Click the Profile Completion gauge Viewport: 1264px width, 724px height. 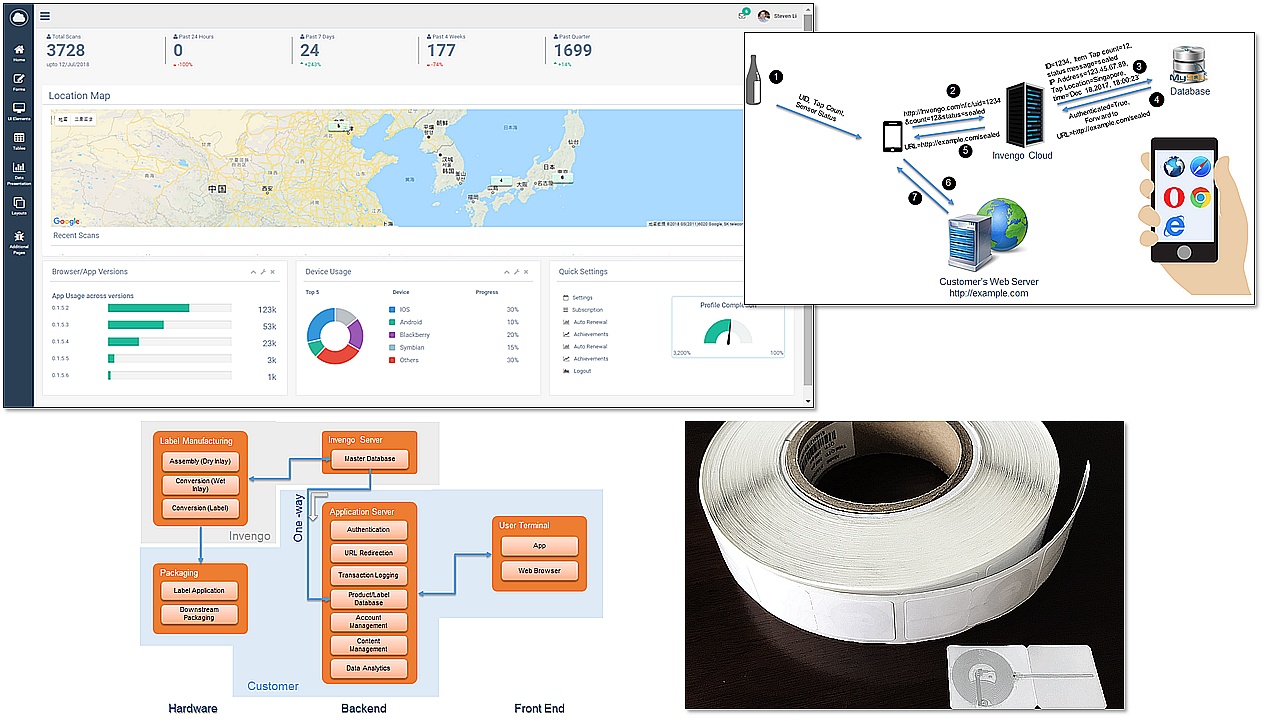point(726,332)
